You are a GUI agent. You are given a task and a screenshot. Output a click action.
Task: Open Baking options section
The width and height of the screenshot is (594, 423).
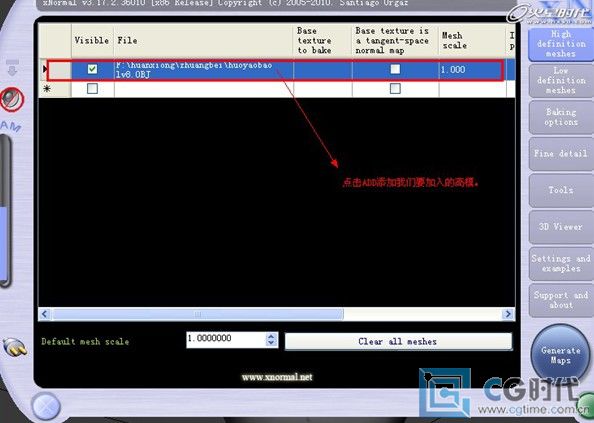561,117
